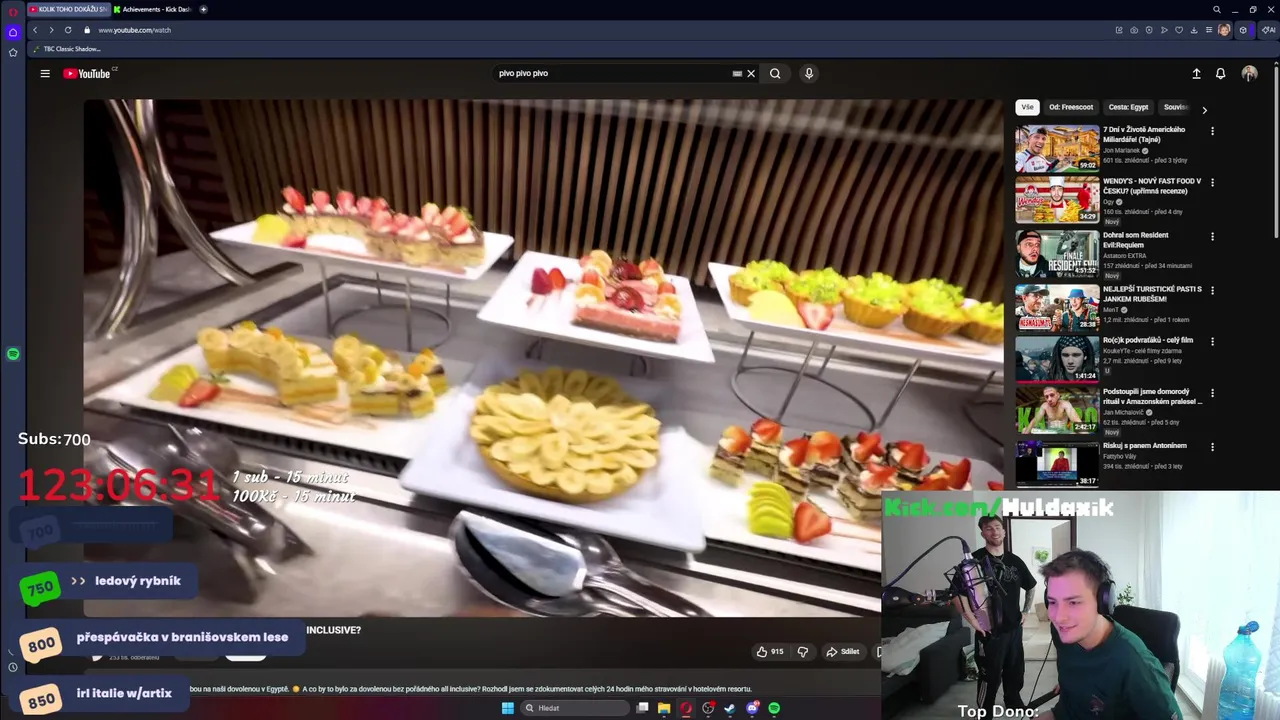Open the Opera AI assistant button

click(1268, 30)
